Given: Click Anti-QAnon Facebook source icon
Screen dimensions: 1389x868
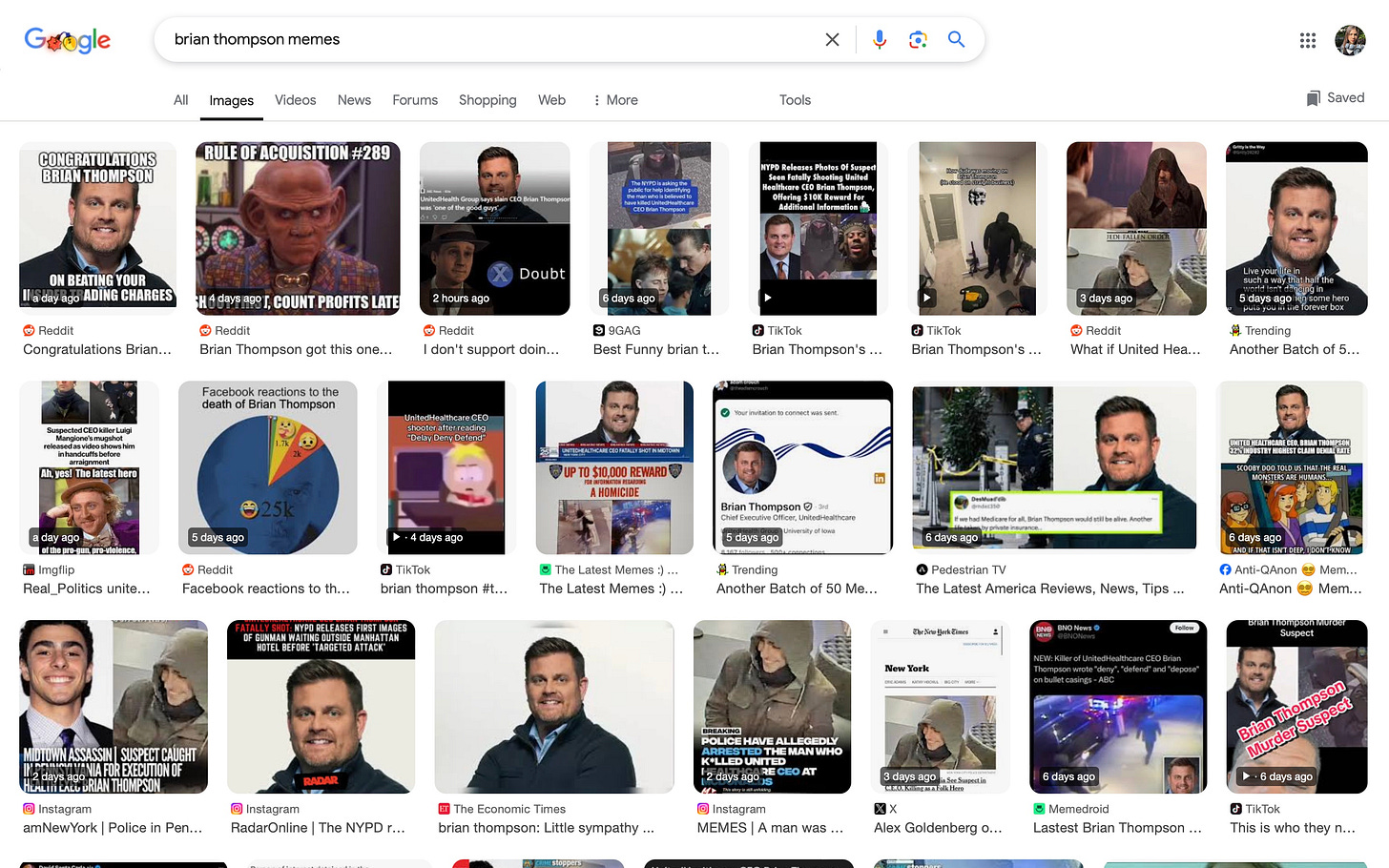Looking at the screenshot, I should click(1225, 569).
